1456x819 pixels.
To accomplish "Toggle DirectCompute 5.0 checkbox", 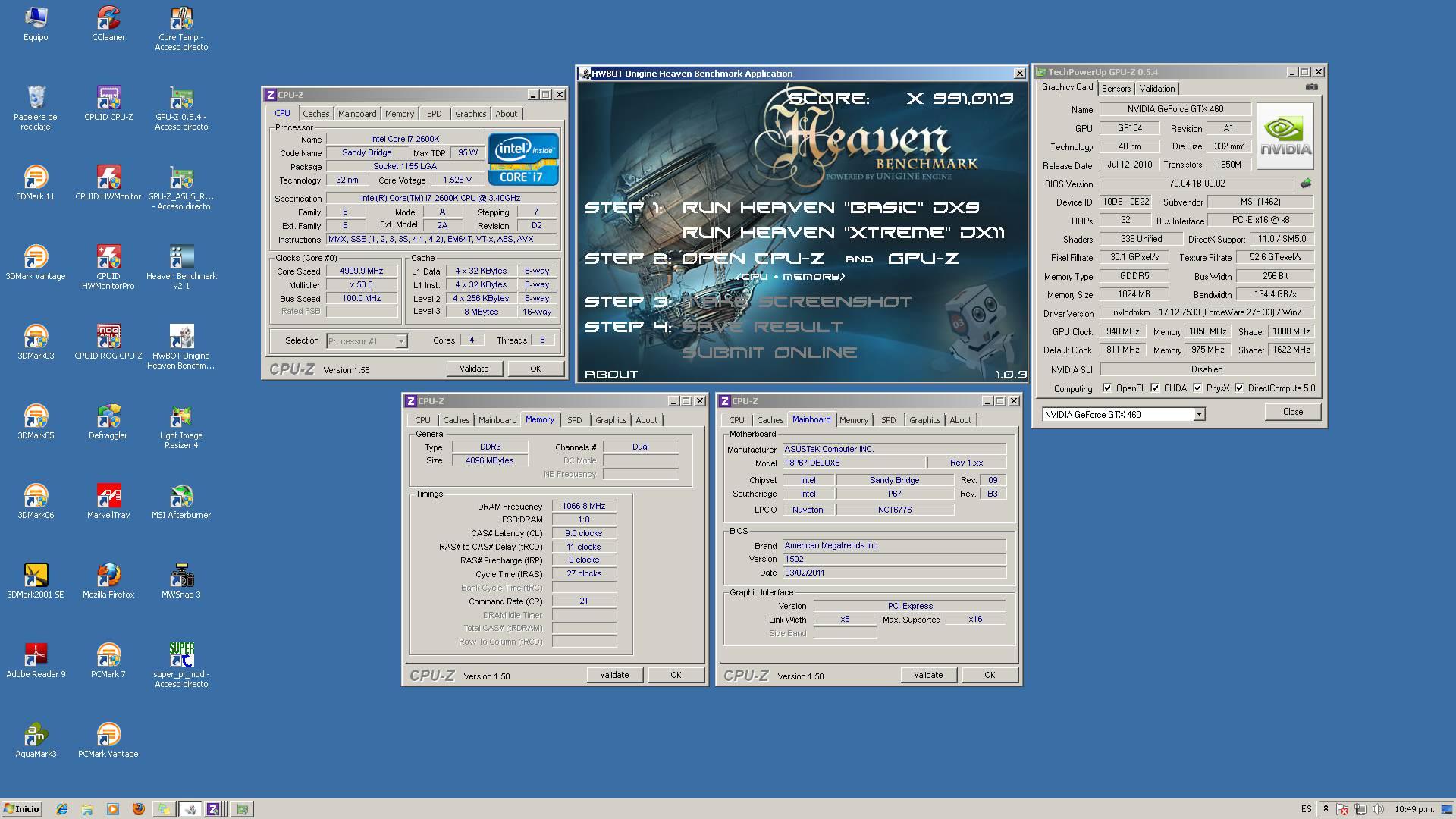I will [x=1239, y=388].
